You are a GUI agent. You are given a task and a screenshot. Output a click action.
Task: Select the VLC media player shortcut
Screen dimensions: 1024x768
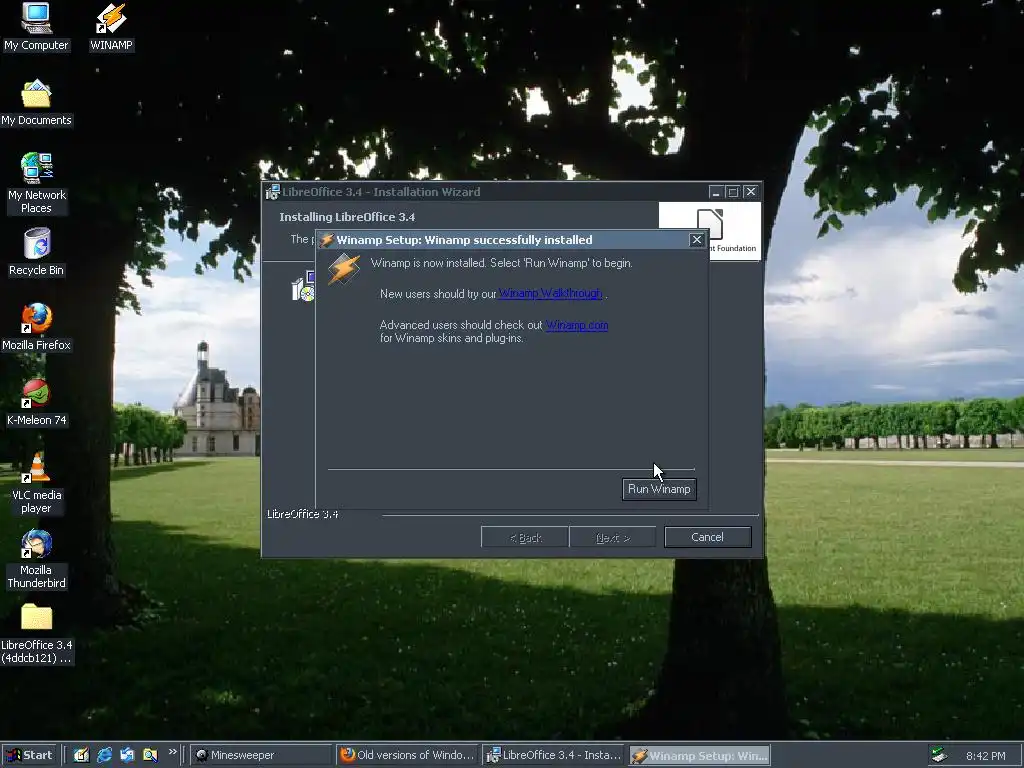coord(36,483)
